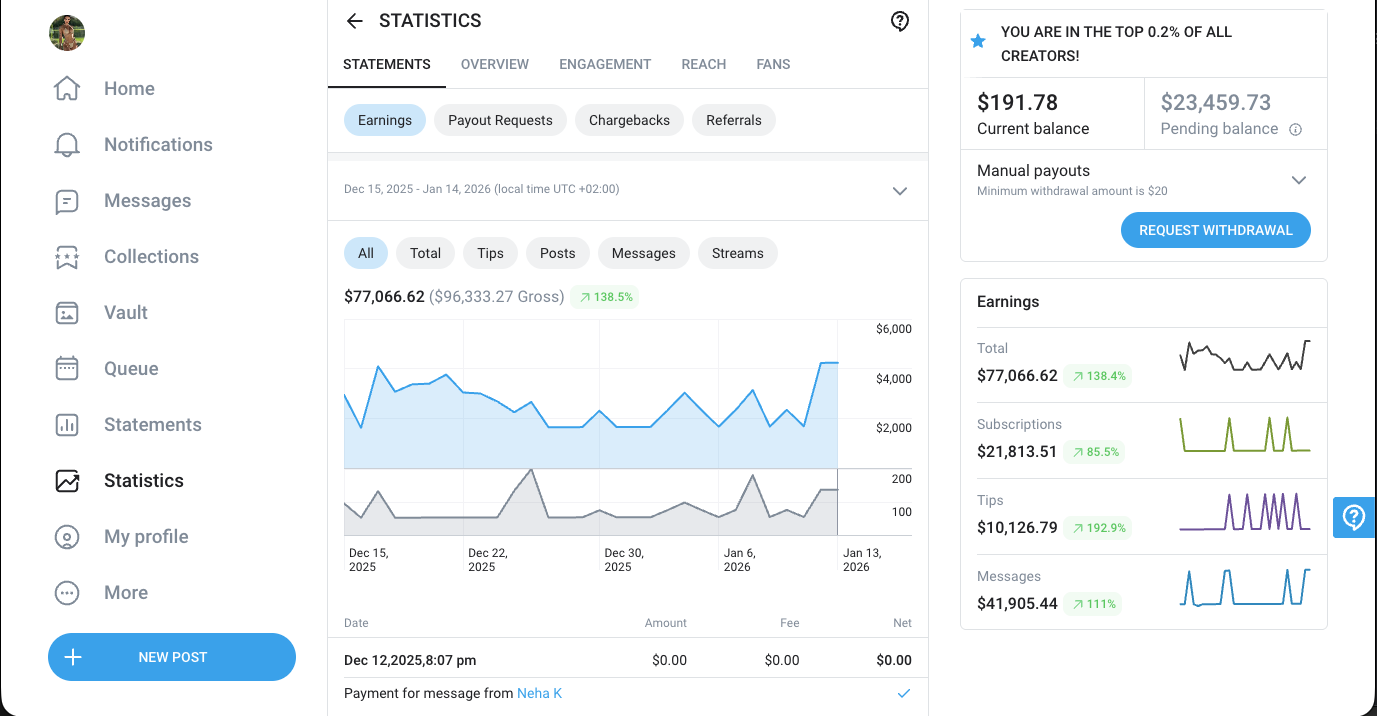Click the Total earnings sparkline row
The image size is (1377, 716).
[x=1144, y=364]
